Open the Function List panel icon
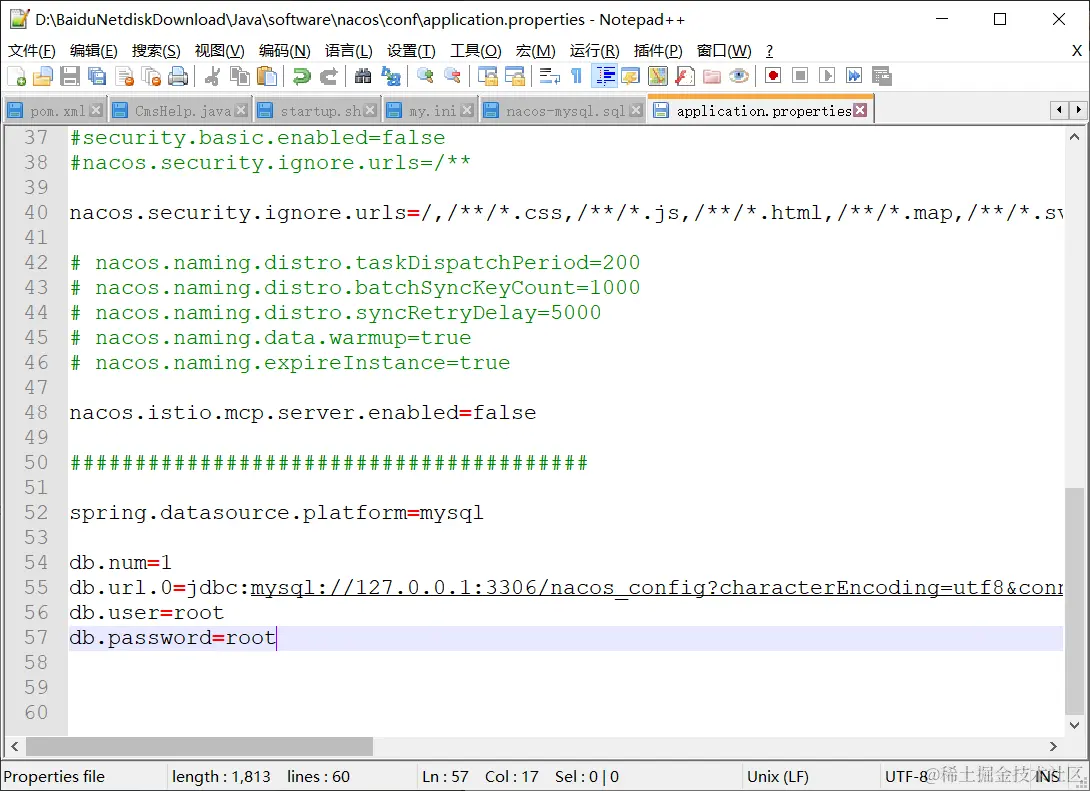 [x=685, y=76]
